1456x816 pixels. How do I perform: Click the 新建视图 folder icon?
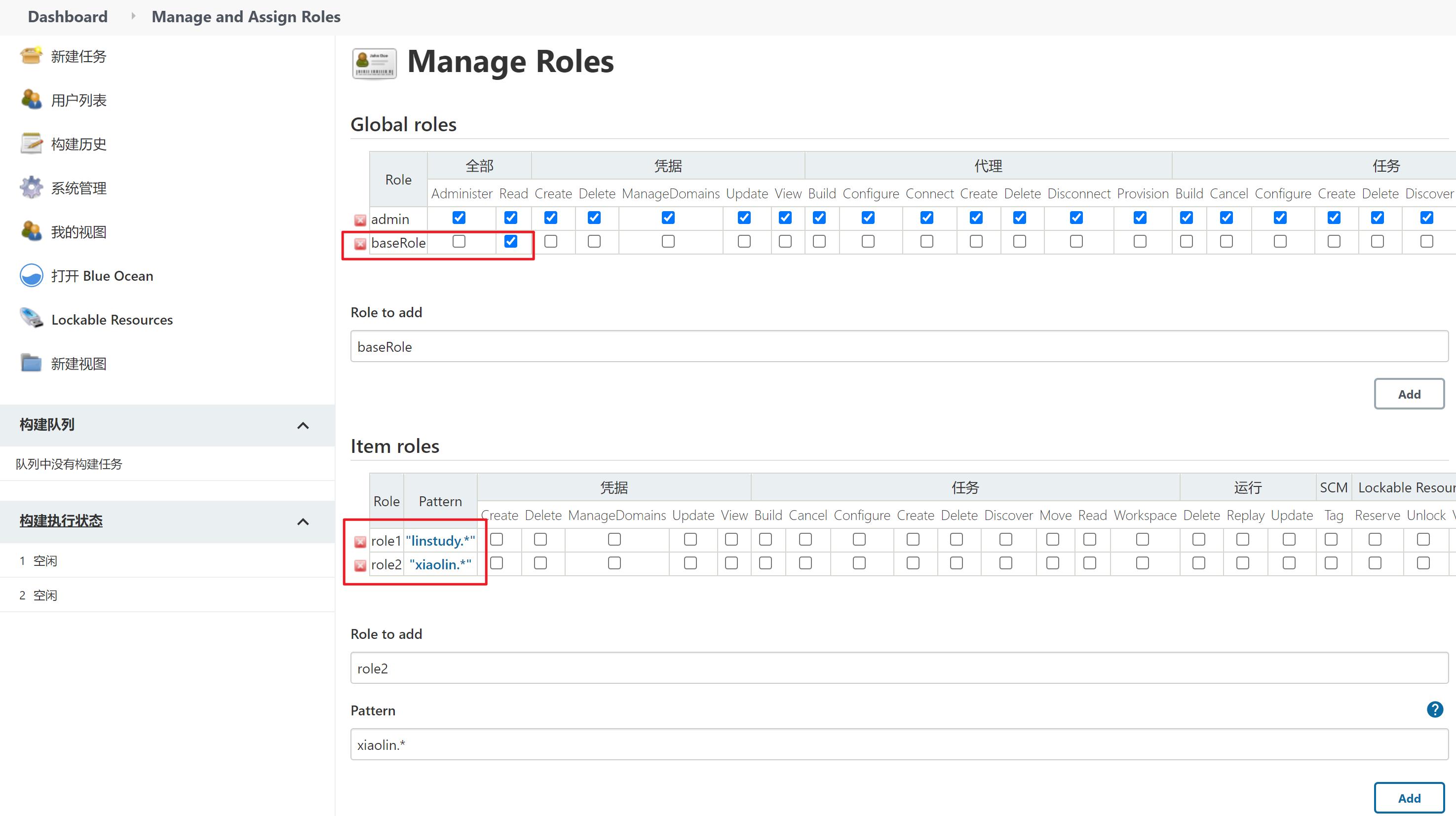pos(31,364)
